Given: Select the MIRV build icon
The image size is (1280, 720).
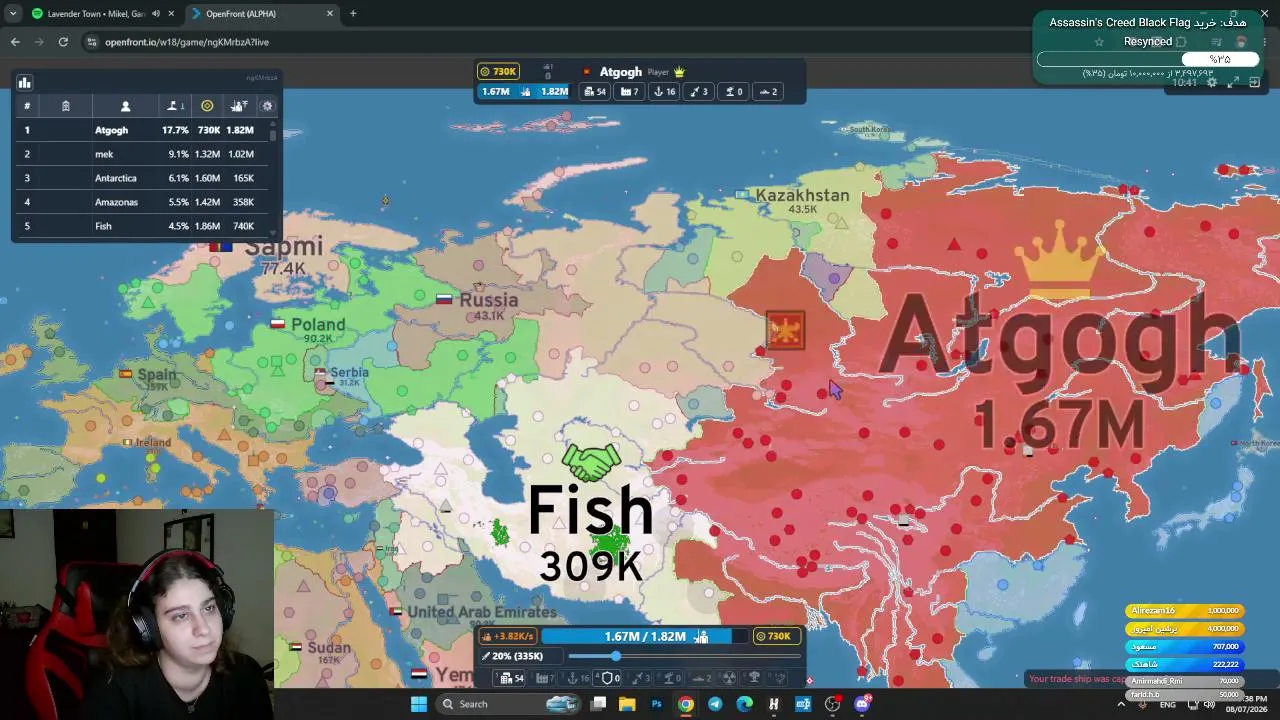Looking at the screenshot, I should tap(781, 678).
